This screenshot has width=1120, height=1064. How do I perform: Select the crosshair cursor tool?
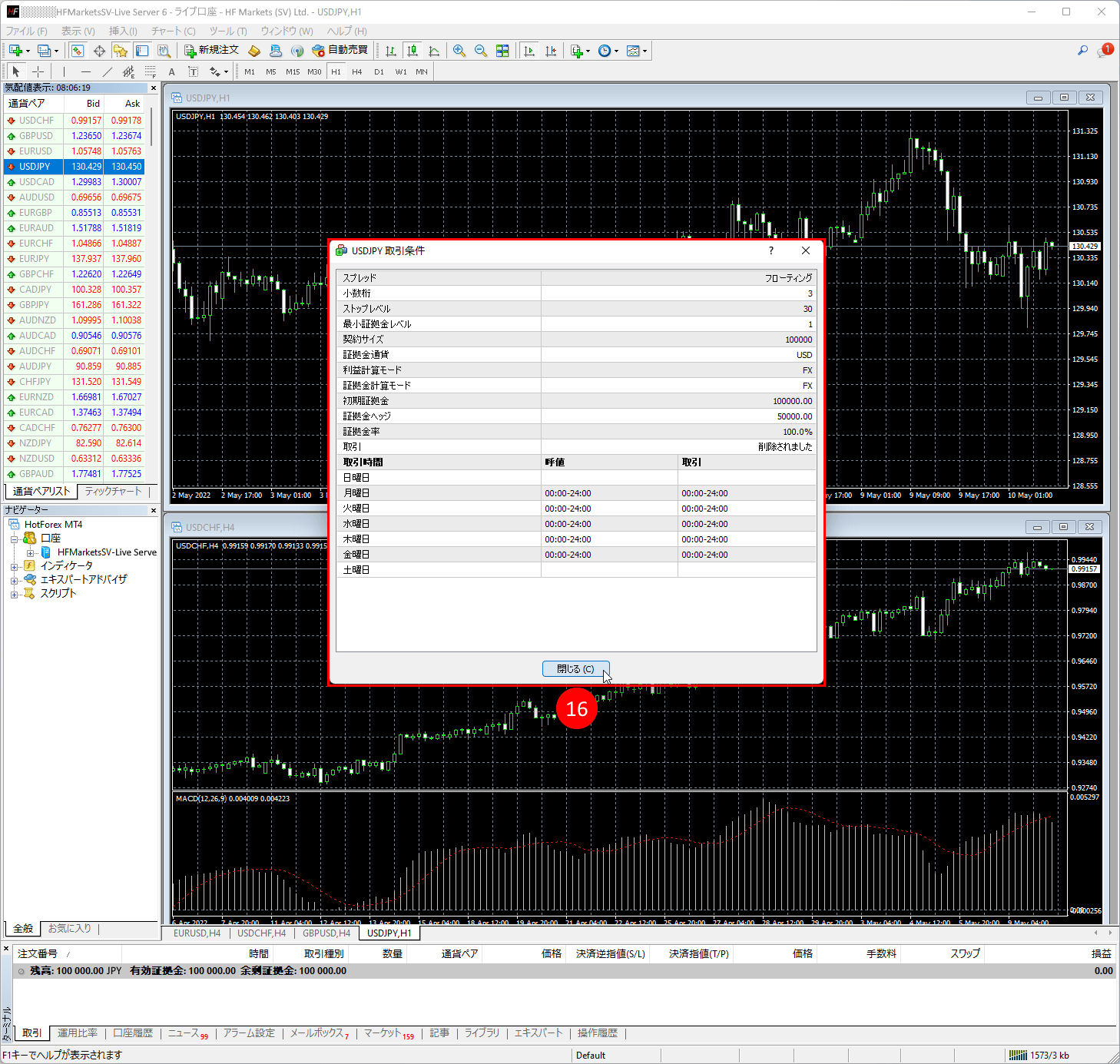click(x=38, y=71)
